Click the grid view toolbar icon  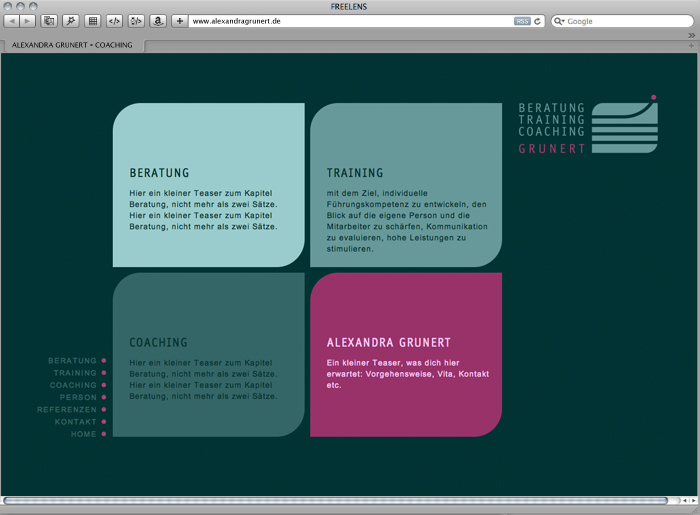tap(92, 21)
